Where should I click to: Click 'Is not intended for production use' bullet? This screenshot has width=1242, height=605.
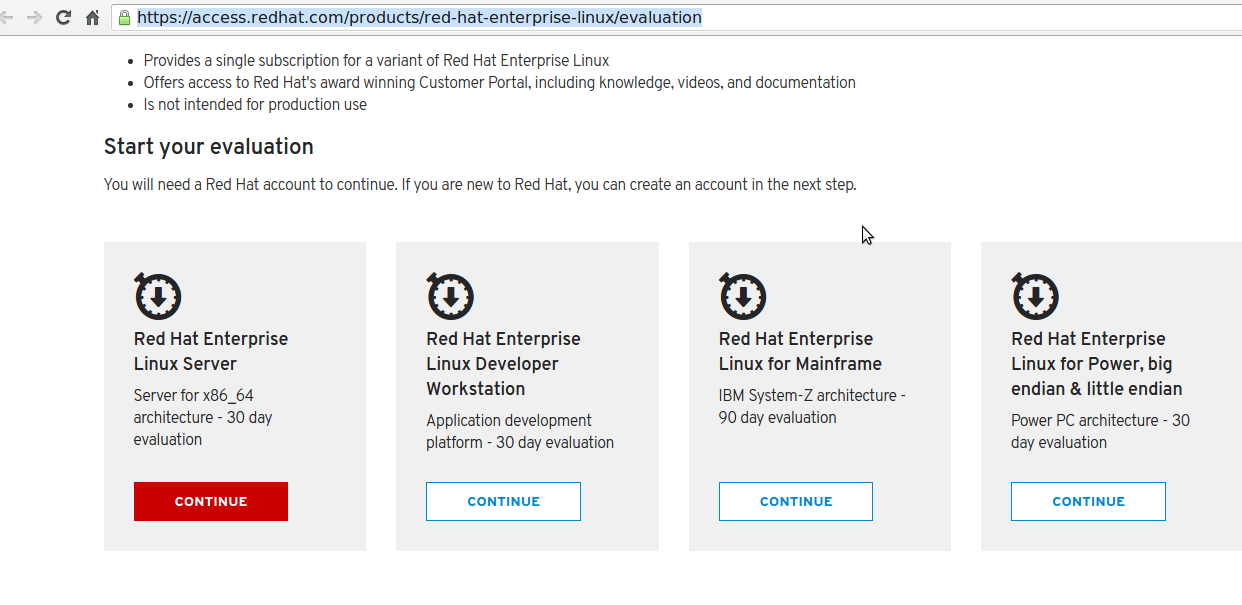[255, 105]
